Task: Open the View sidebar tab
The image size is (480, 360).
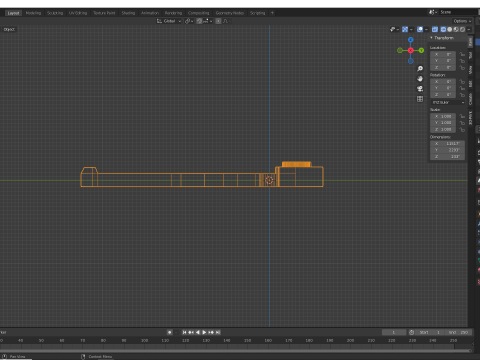Action: point(470,70)
